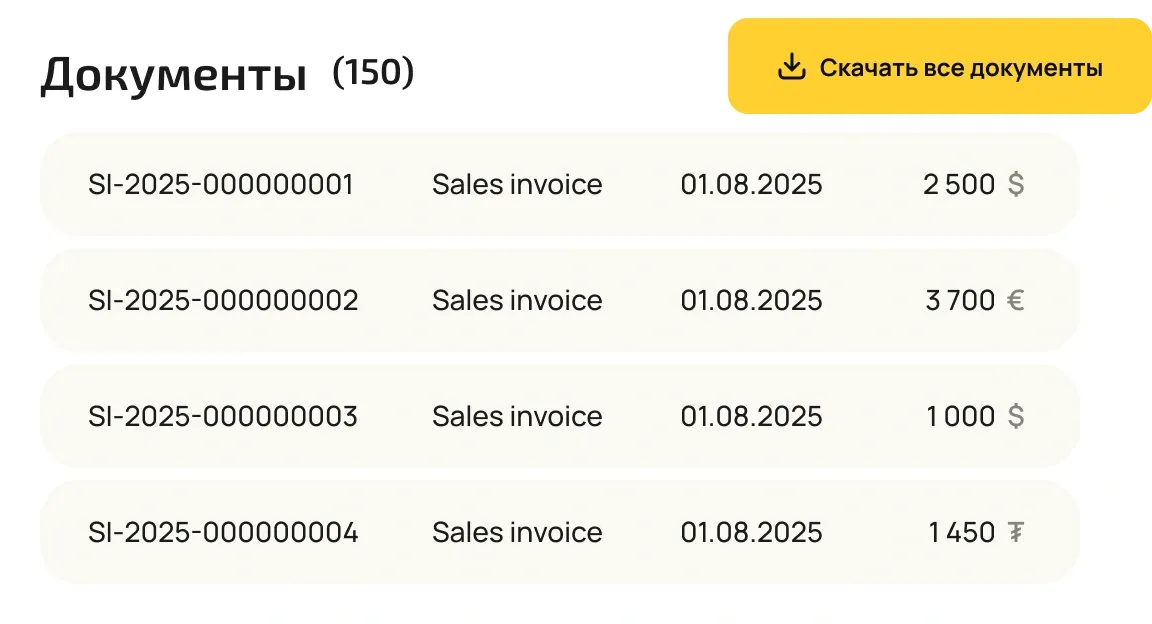Click the dollar sign on the 2 500 row
Image resolution: width=1152 pixels, height=624 pixels.
1015,185
